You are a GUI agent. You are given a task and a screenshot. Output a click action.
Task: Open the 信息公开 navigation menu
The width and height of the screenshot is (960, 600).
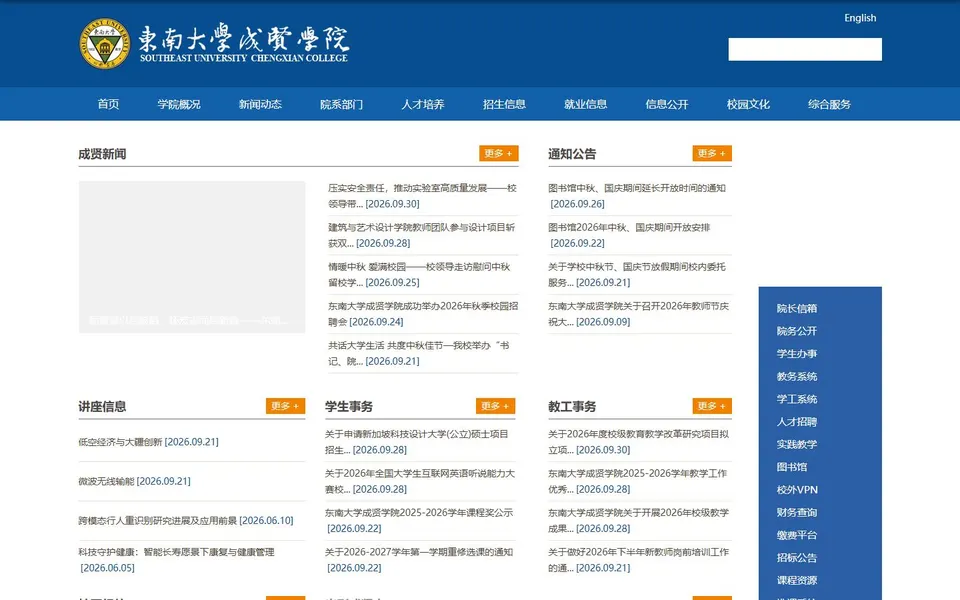click(667, 104)
